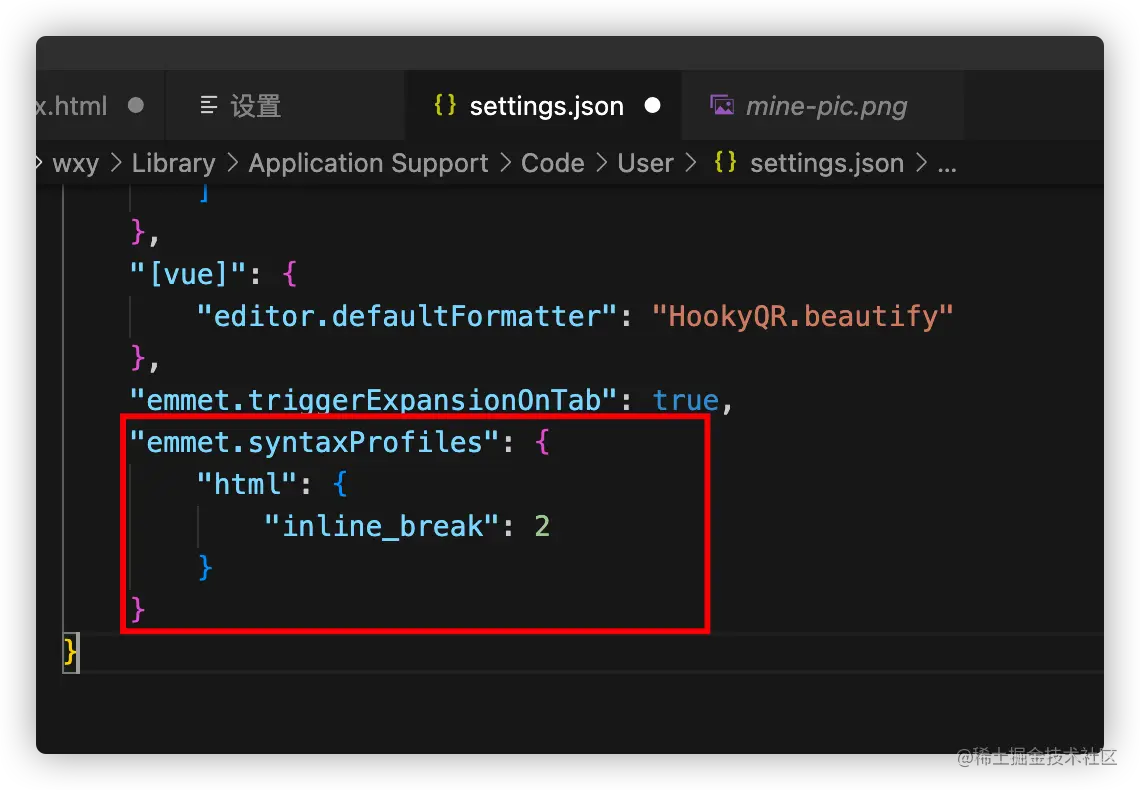The image size is (1140, 790).
Task: Click the image icon on the mine-pic.png tab
Action: point(721,105)
